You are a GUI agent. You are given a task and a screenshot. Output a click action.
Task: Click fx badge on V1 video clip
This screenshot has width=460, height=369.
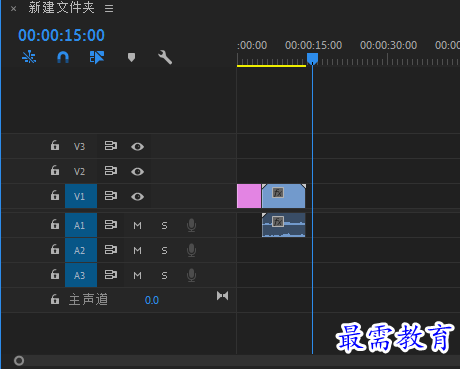(x=278, y=192)
